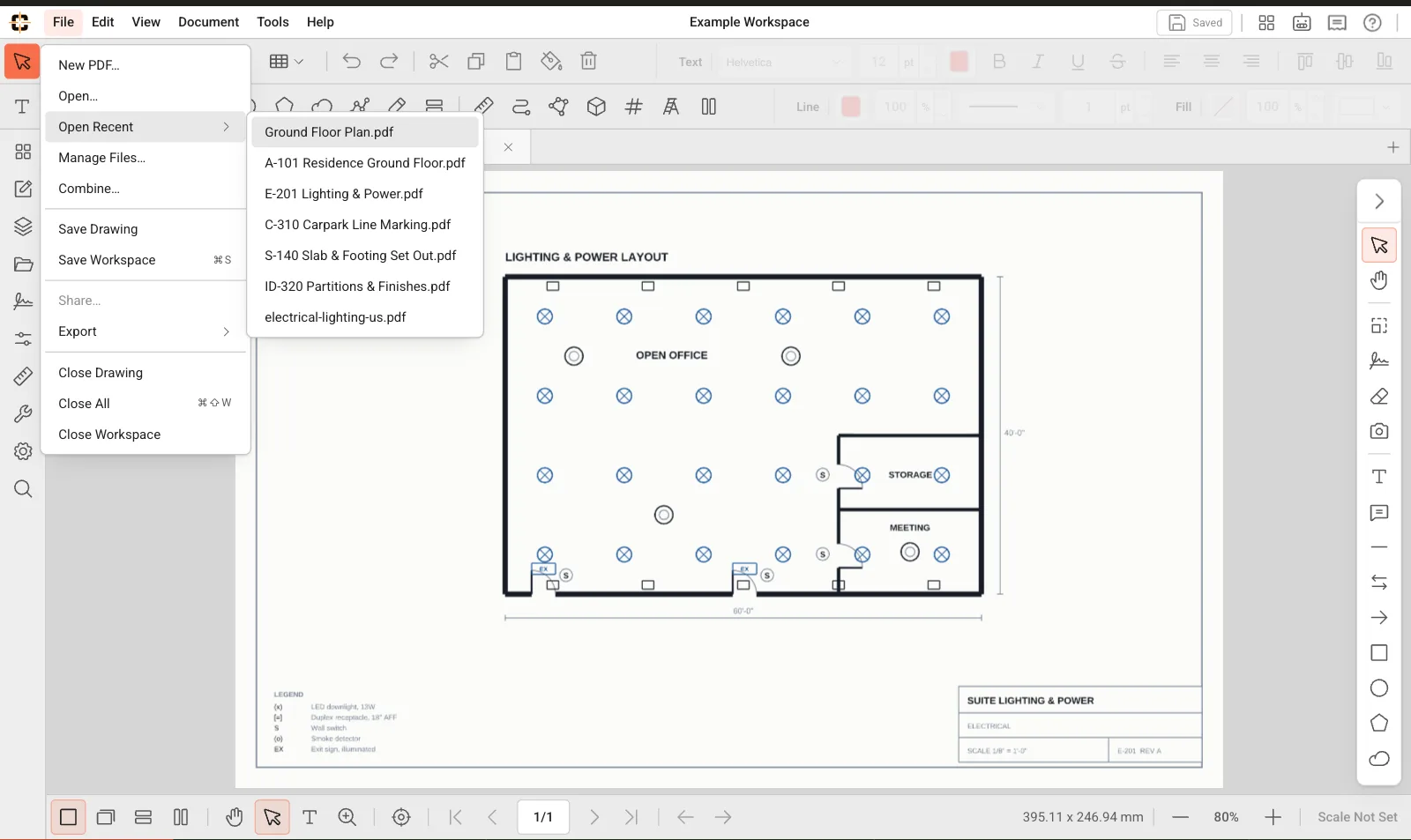The width and height of the screenshot is (1411, 840).
Task: Go to the next page arrow
Action: [594, 817]
